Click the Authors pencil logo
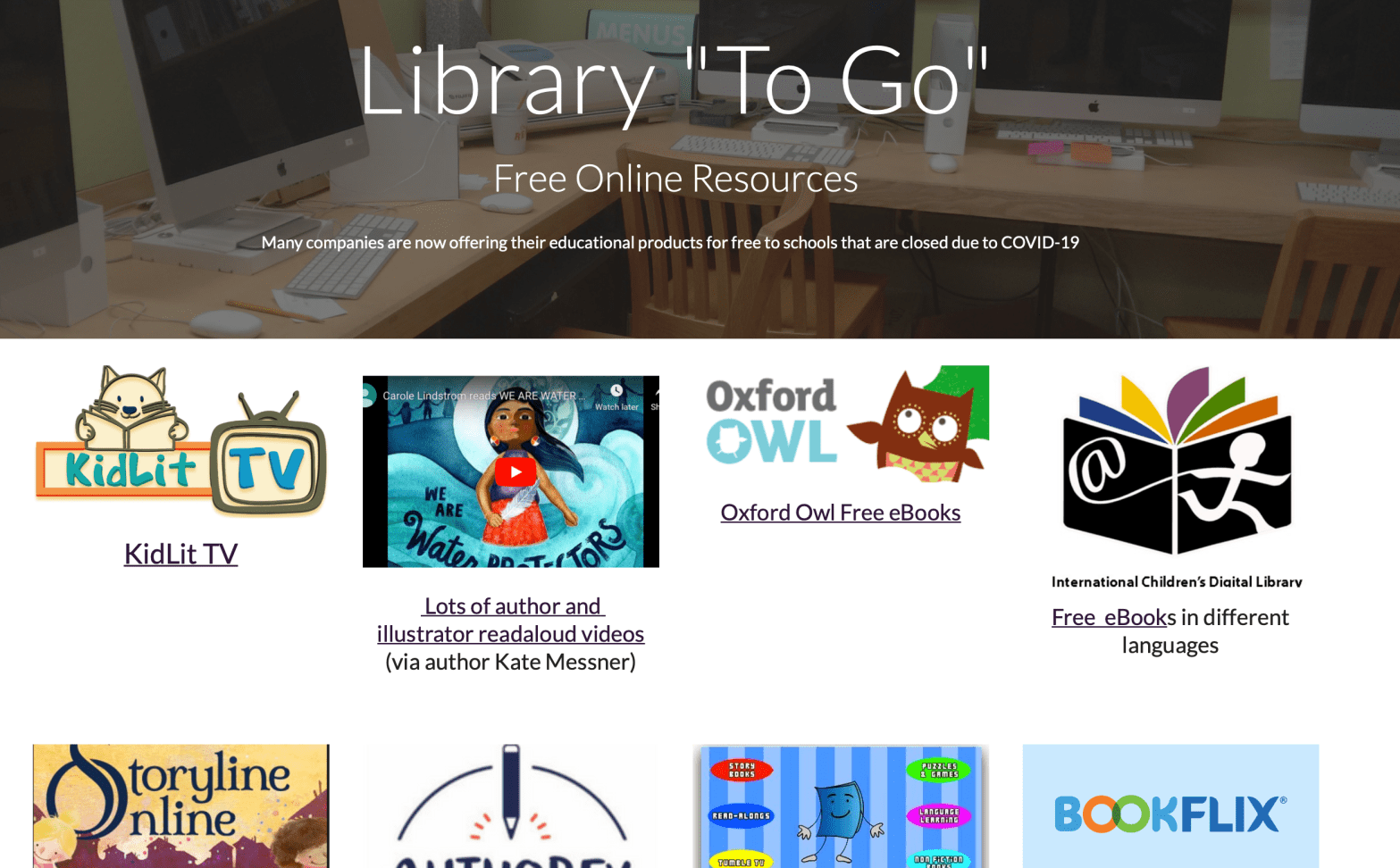 point(511,806)
